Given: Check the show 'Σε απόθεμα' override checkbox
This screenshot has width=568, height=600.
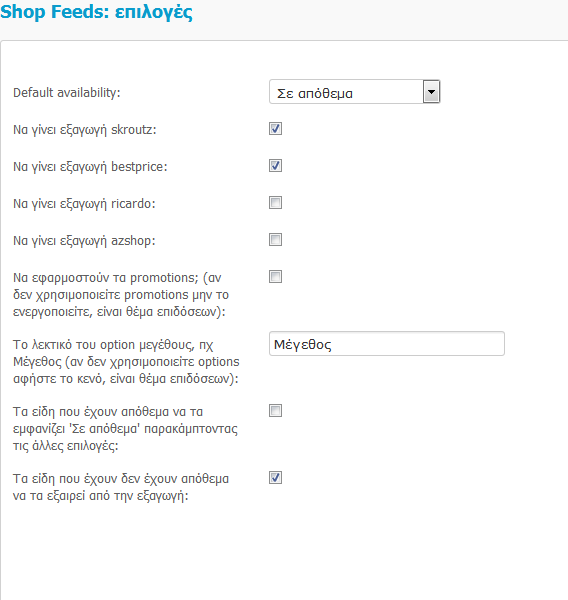Looking at the screenshot, I should pyautogui.click(x=276, y=411).
